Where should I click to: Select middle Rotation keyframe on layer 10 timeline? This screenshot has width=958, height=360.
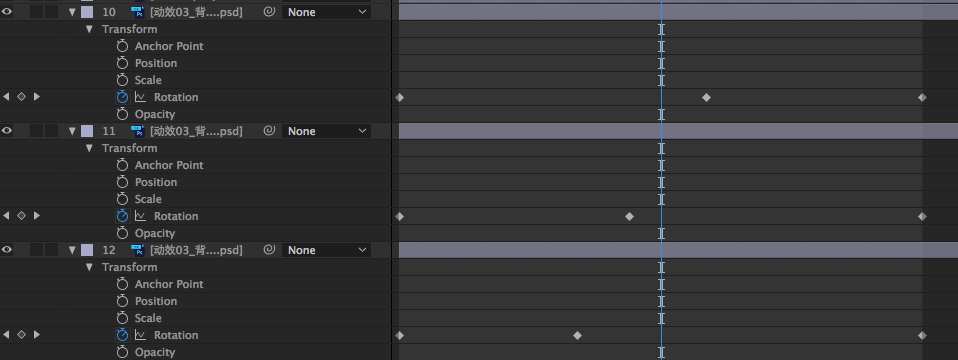pyautogui.click(x=706, y=97)
